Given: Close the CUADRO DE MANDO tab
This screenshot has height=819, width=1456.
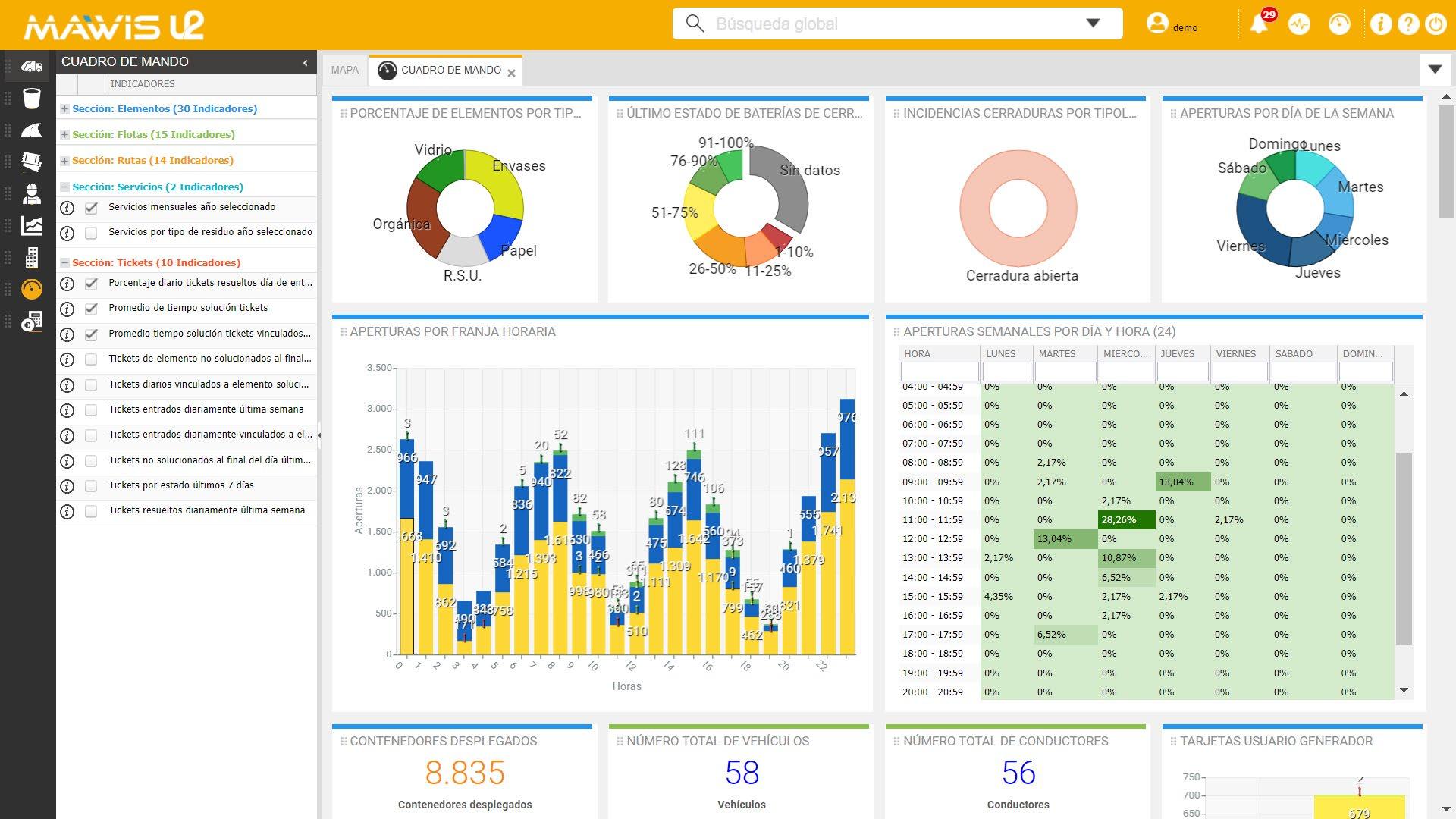Looking at the screenshot, I should click(512, 74).
